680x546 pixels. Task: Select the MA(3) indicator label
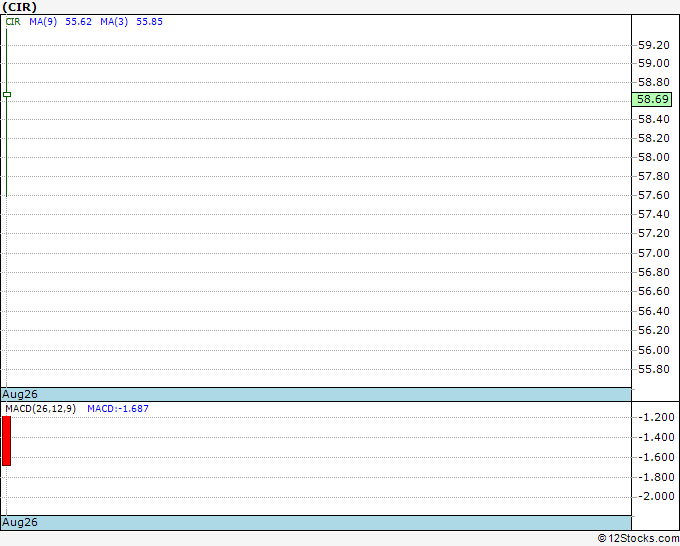pos(114,22)
